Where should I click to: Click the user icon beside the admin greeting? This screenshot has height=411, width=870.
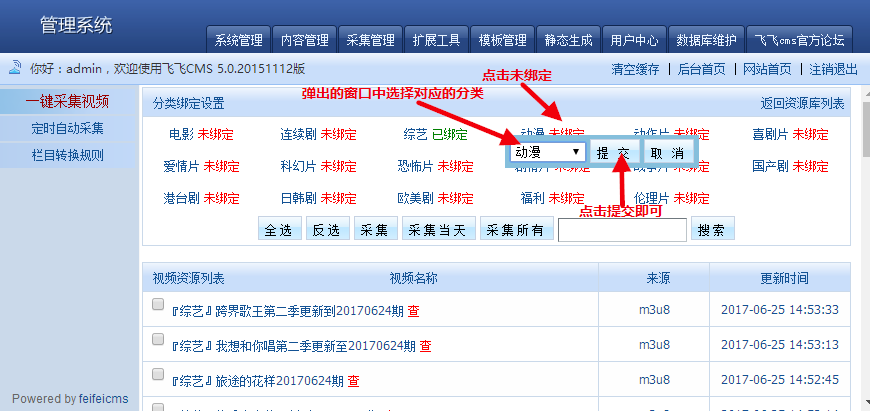click(15, 69)
